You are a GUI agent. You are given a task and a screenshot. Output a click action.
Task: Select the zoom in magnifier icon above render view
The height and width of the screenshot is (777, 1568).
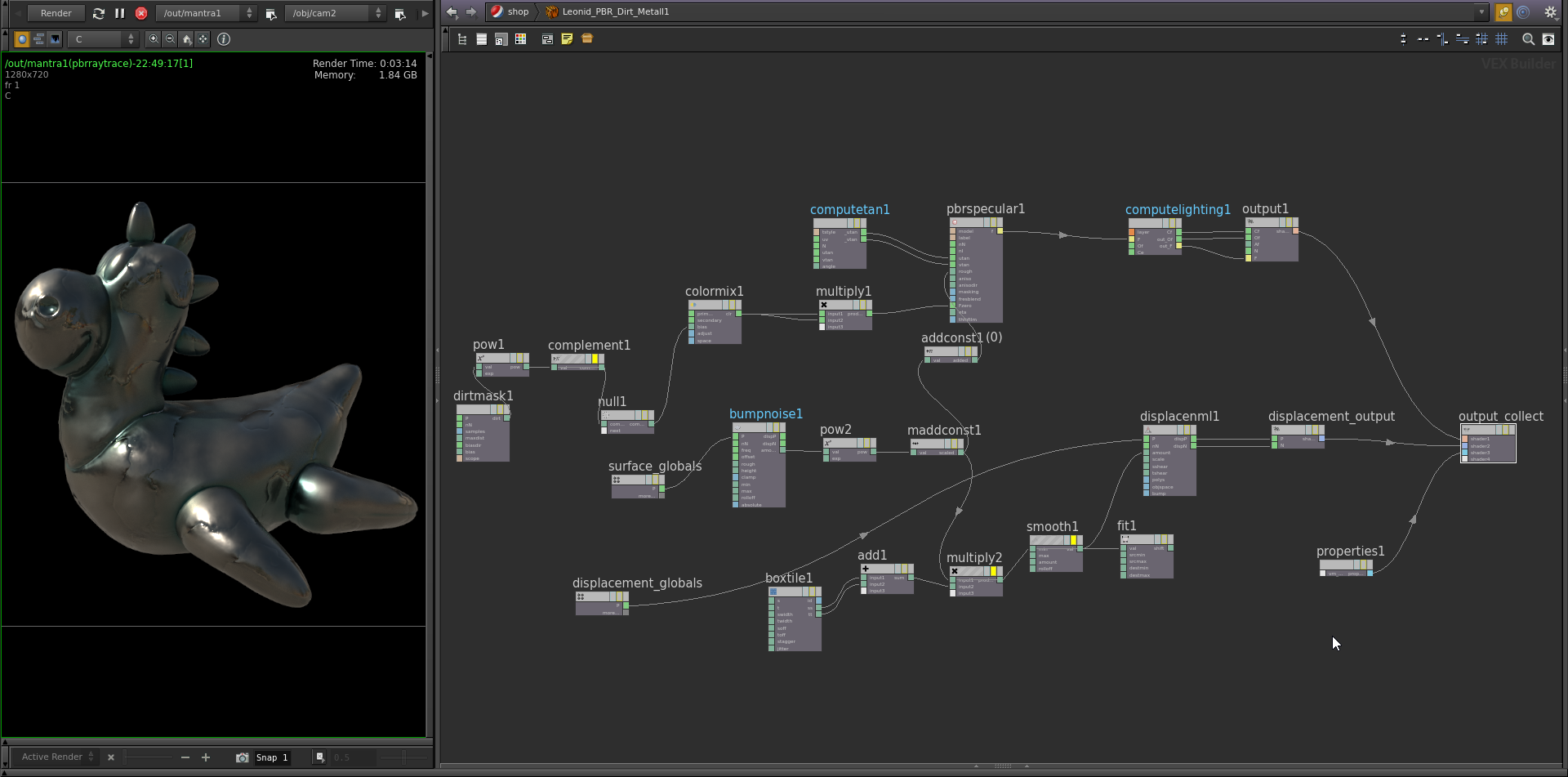pyautogui.click(x=154, y=38)
